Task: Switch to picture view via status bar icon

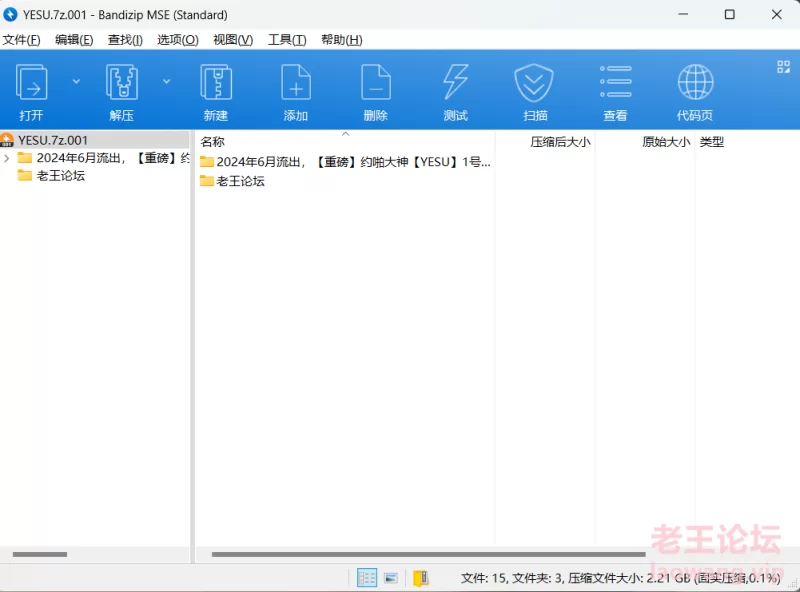Action: (x=391, y=578)
